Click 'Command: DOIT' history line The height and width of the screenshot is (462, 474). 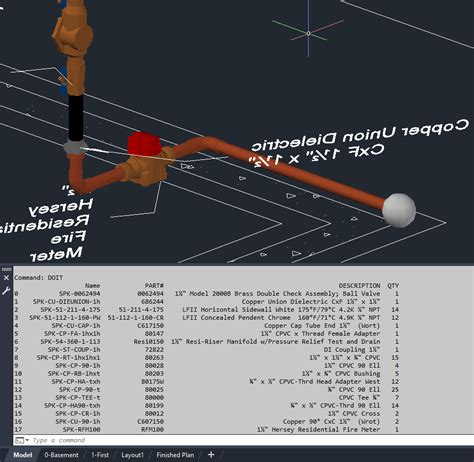click(x=38, y=278)
